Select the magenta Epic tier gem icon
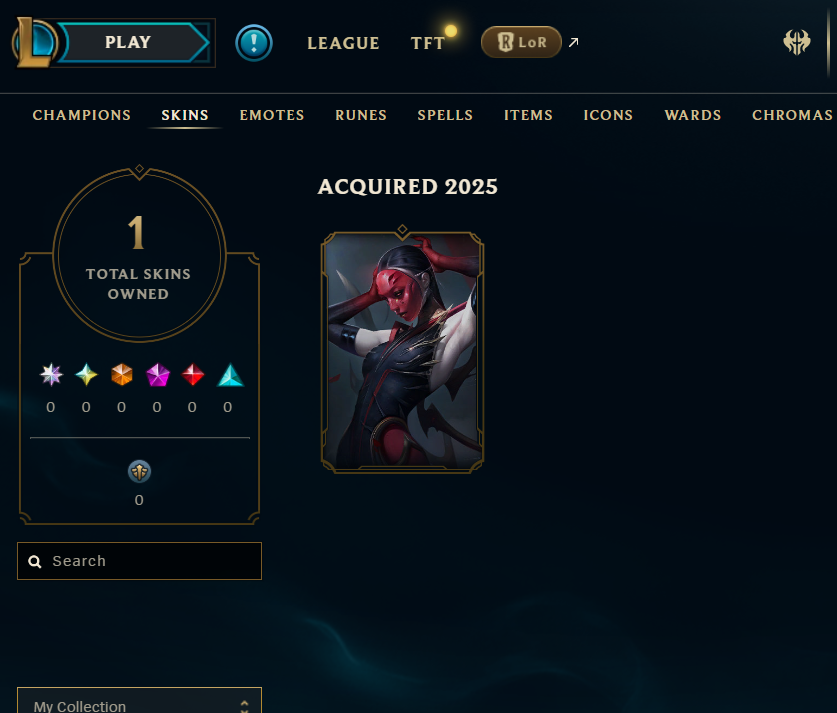This screenshot has width=837, height=713. 157,375
